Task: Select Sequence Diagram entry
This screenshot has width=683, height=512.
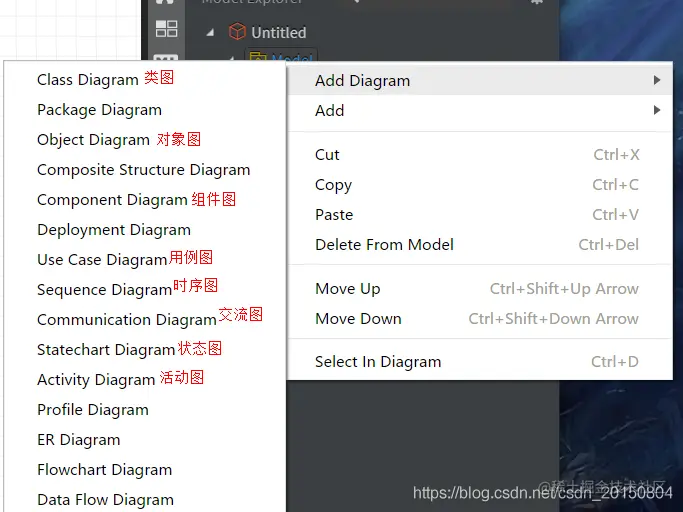Action: pyautogui.click(x=145, y=290)
